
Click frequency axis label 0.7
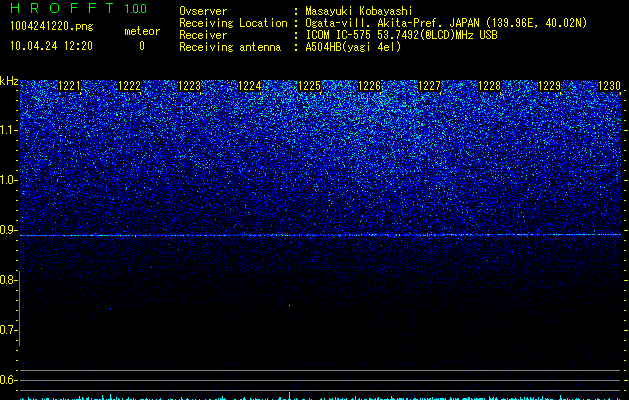point(9,330)
